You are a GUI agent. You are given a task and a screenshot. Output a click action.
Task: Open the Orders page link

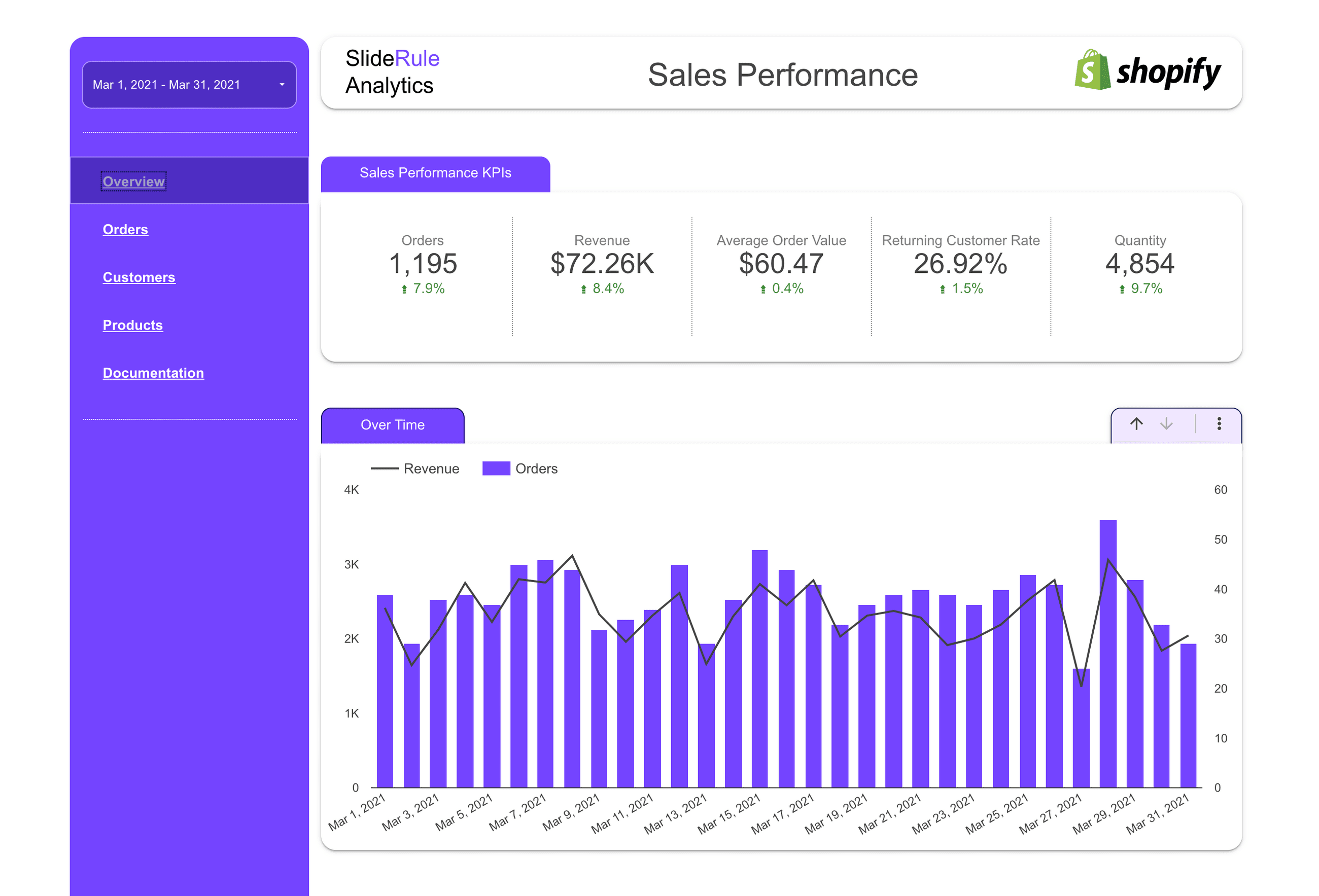point(125,229)
